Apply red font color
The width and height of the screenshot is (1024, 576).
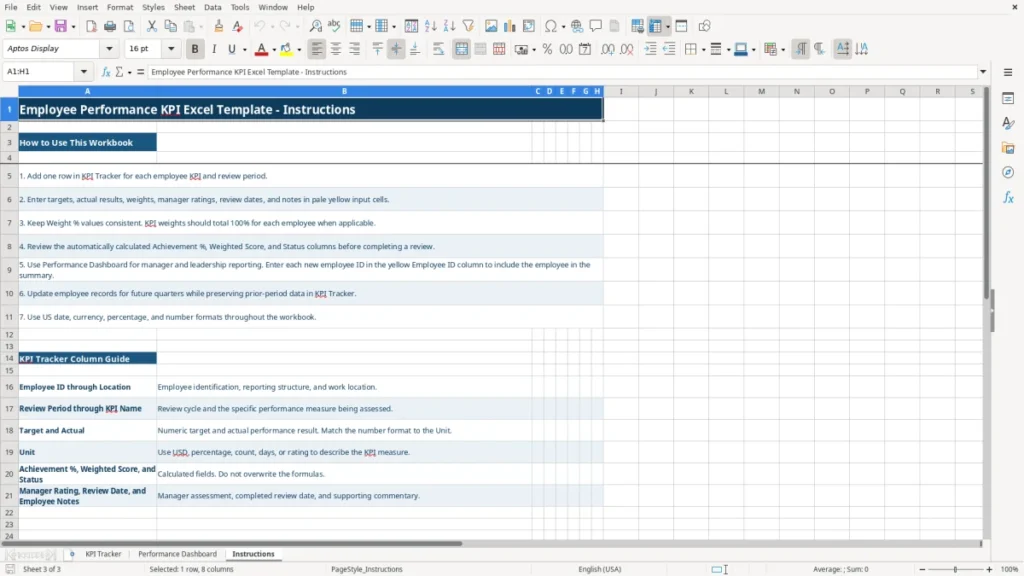(x=261, y=49)
